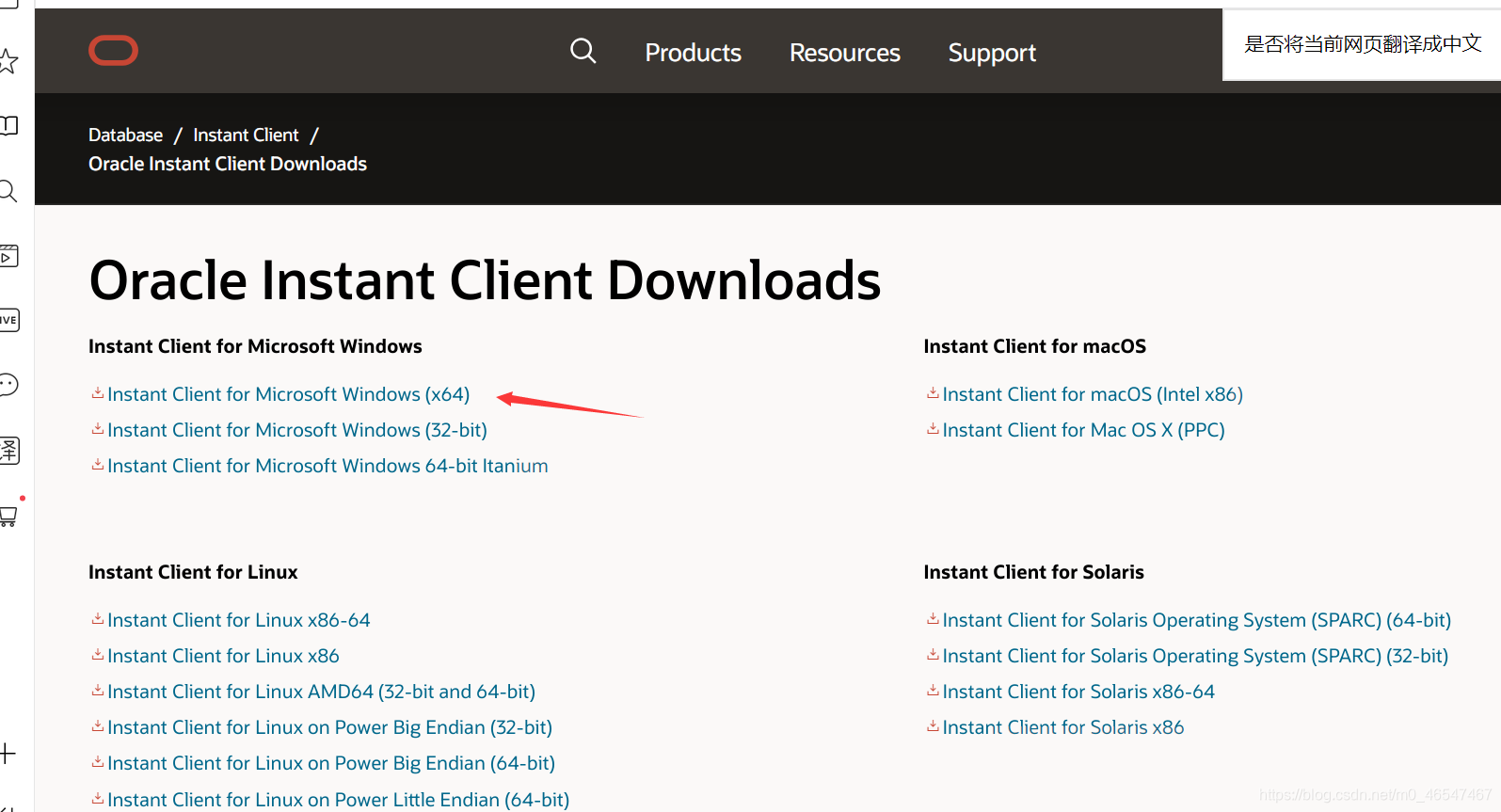Open Instant Client for Microsoft Windows (32-bit)

pos(297,430)
